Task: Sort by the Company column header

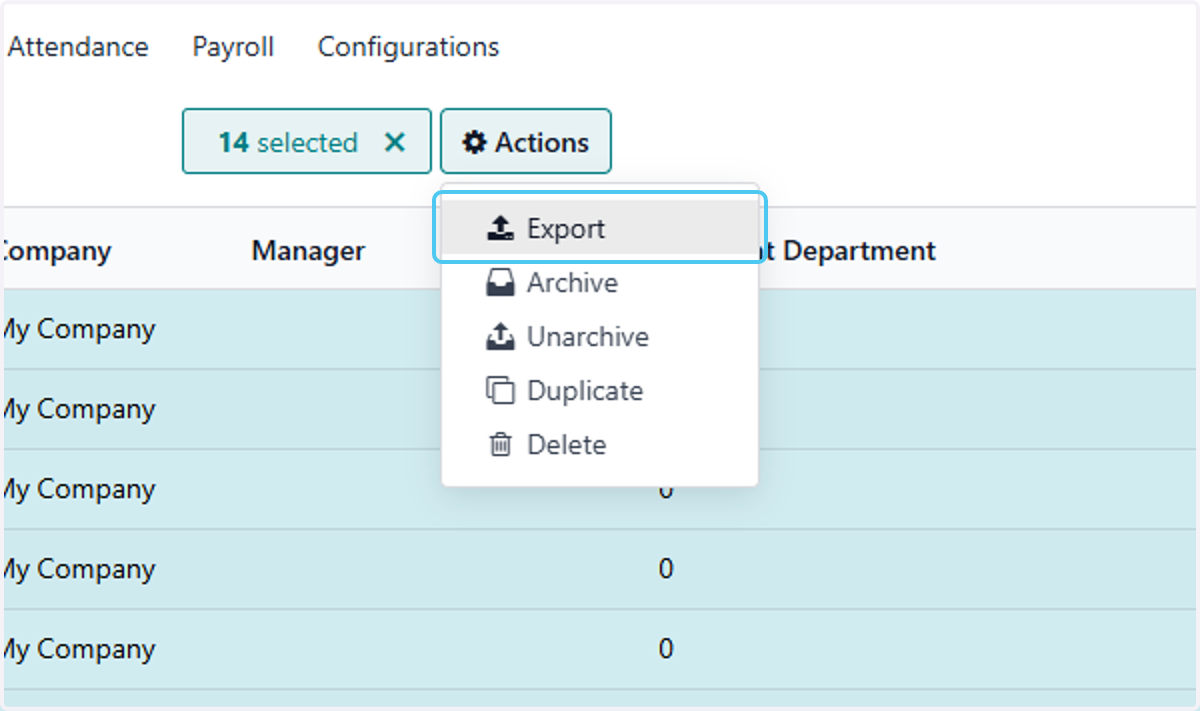Action: [x=55, y=250]
